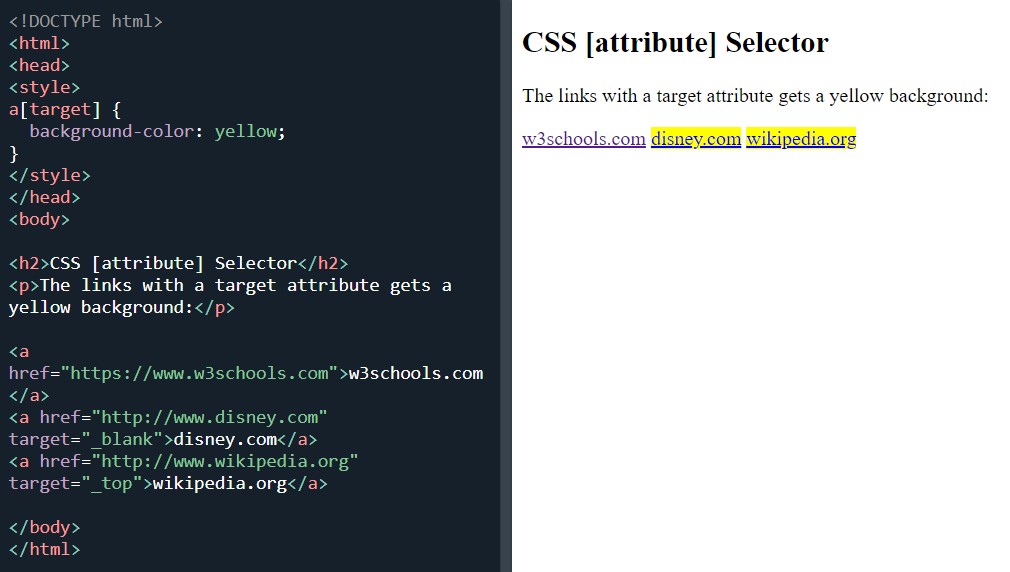Click the '<a href="http://www.disney.com"' code line

168,417
